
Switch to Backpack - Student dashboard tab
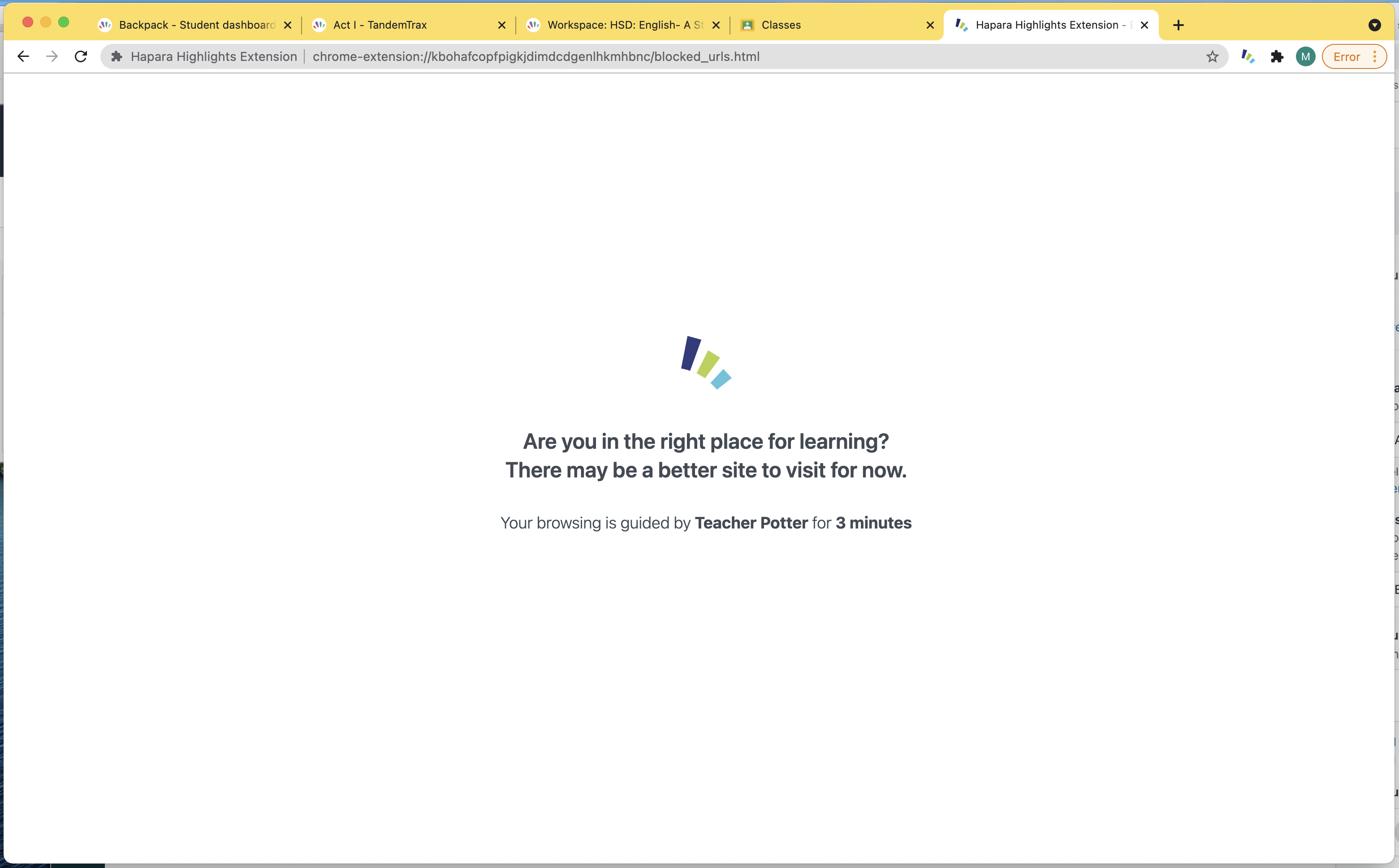195,25
